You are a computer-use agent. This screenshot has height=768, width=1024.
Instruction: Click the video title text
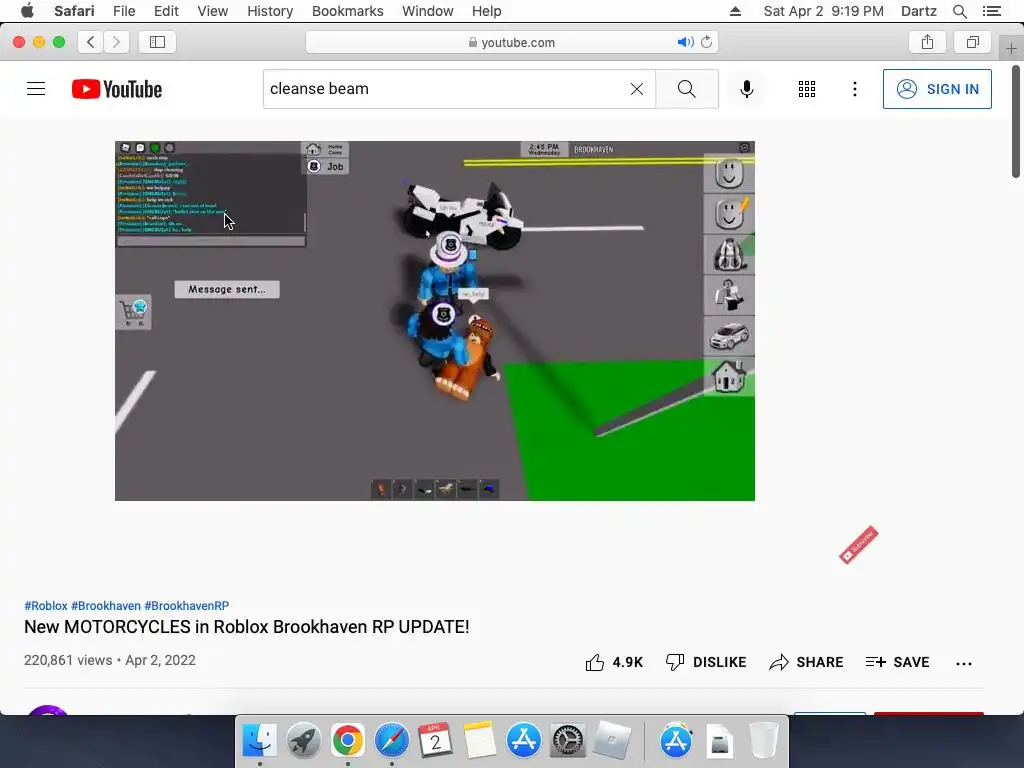point(247,627)
